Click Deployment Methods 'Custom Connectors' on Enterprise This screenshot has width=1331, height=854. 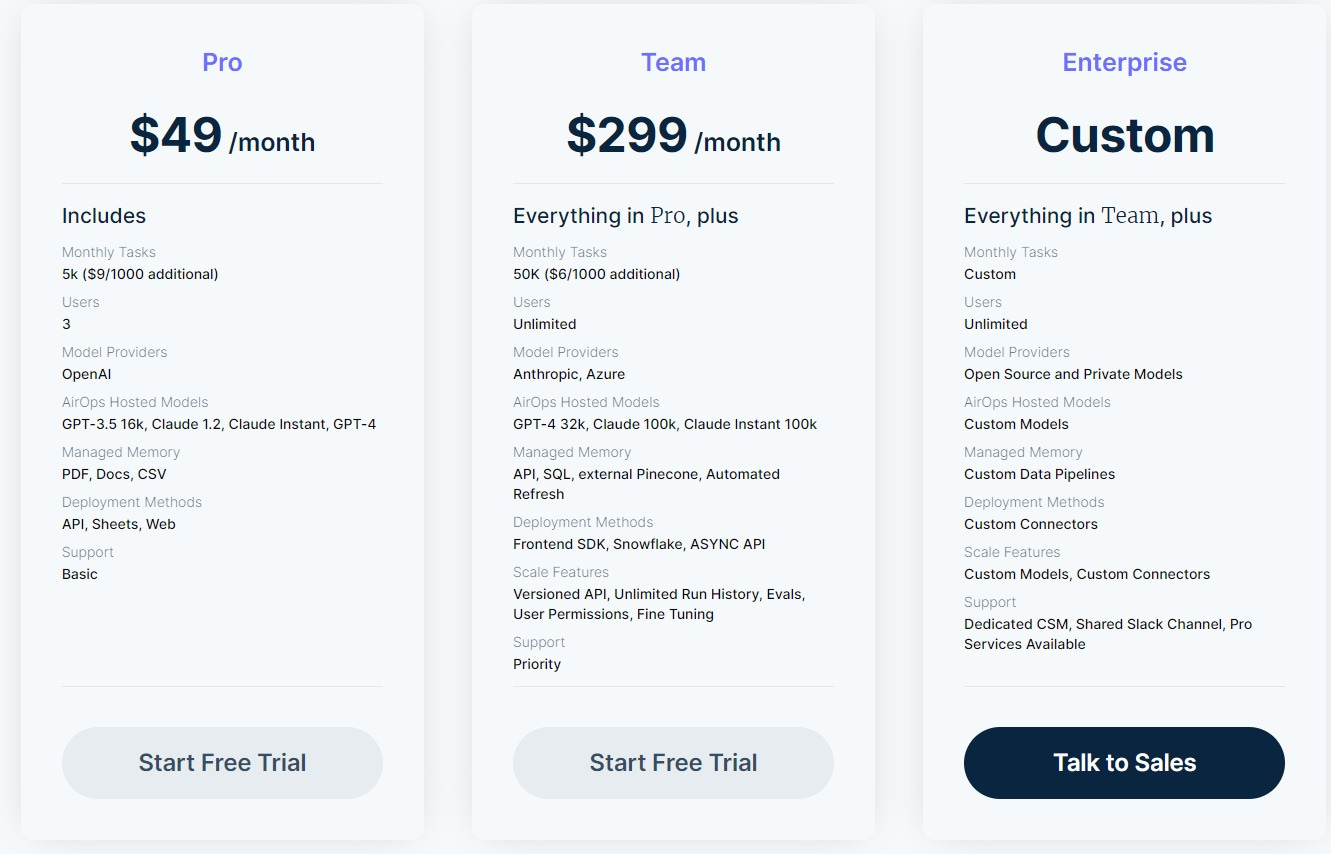tap(1031, 523)
